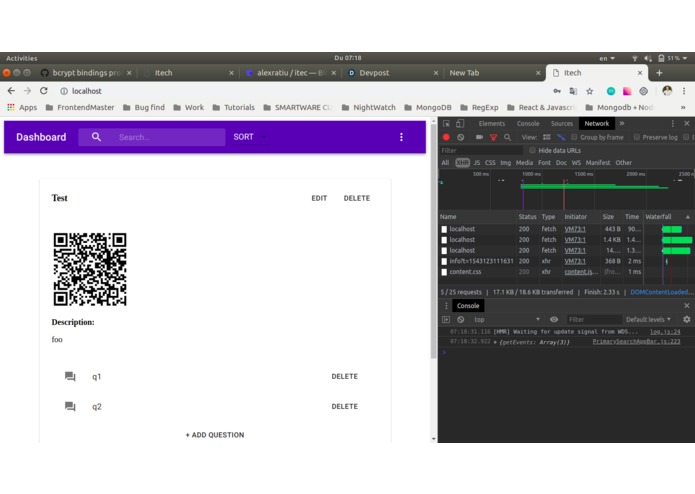Toggle the red filter funnel icon

point(493,137)
